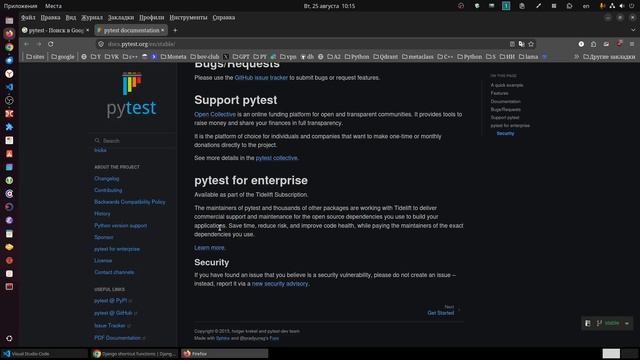The image size is (640, 360).
Task: Open Visual Studio Code from taskbar
Action: (44, 354)
